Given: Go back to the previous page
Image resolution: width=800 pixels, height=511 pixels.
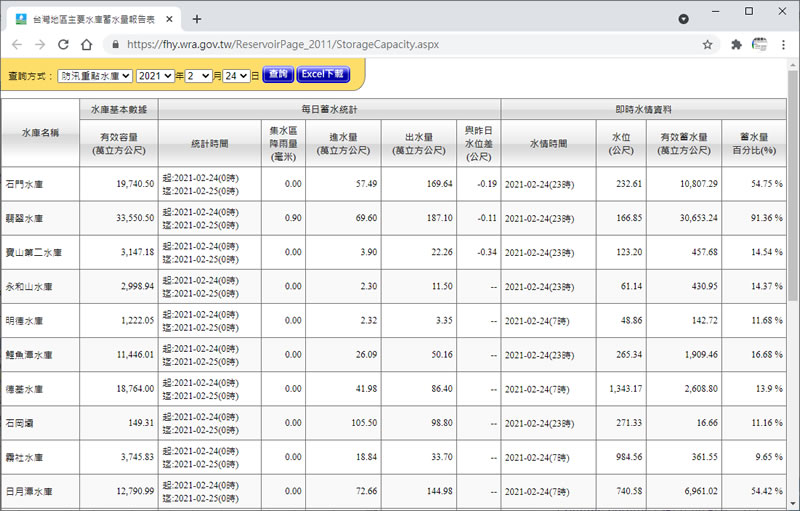Looking at the screenshot, I should pyautogui.click(x=17, y=45).
